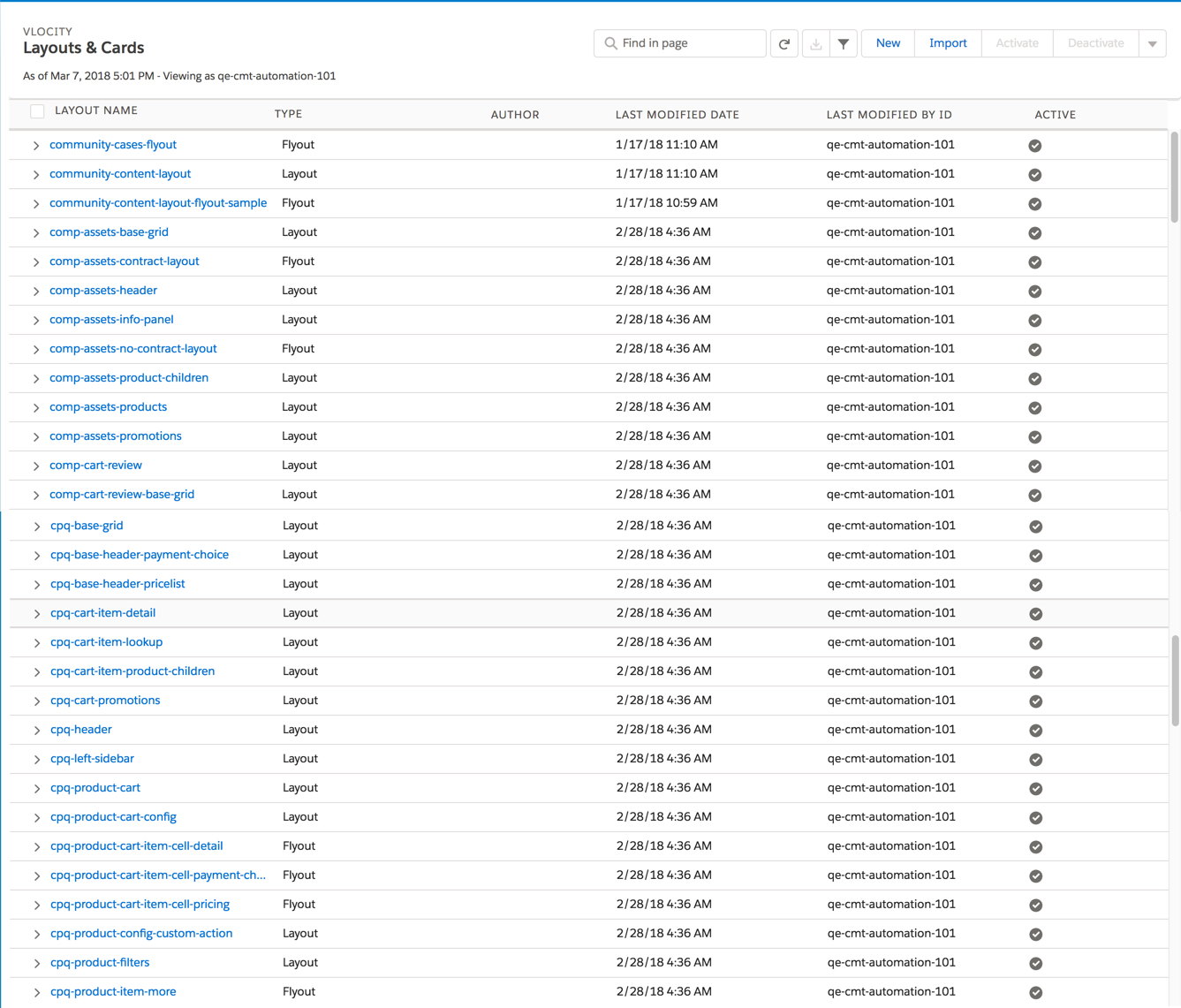Image resolution: width=1181 pixels, height=1008 pixels.
Task: Expand the cpq-cart-item-product-children row
Action: (x=37, y=672)
